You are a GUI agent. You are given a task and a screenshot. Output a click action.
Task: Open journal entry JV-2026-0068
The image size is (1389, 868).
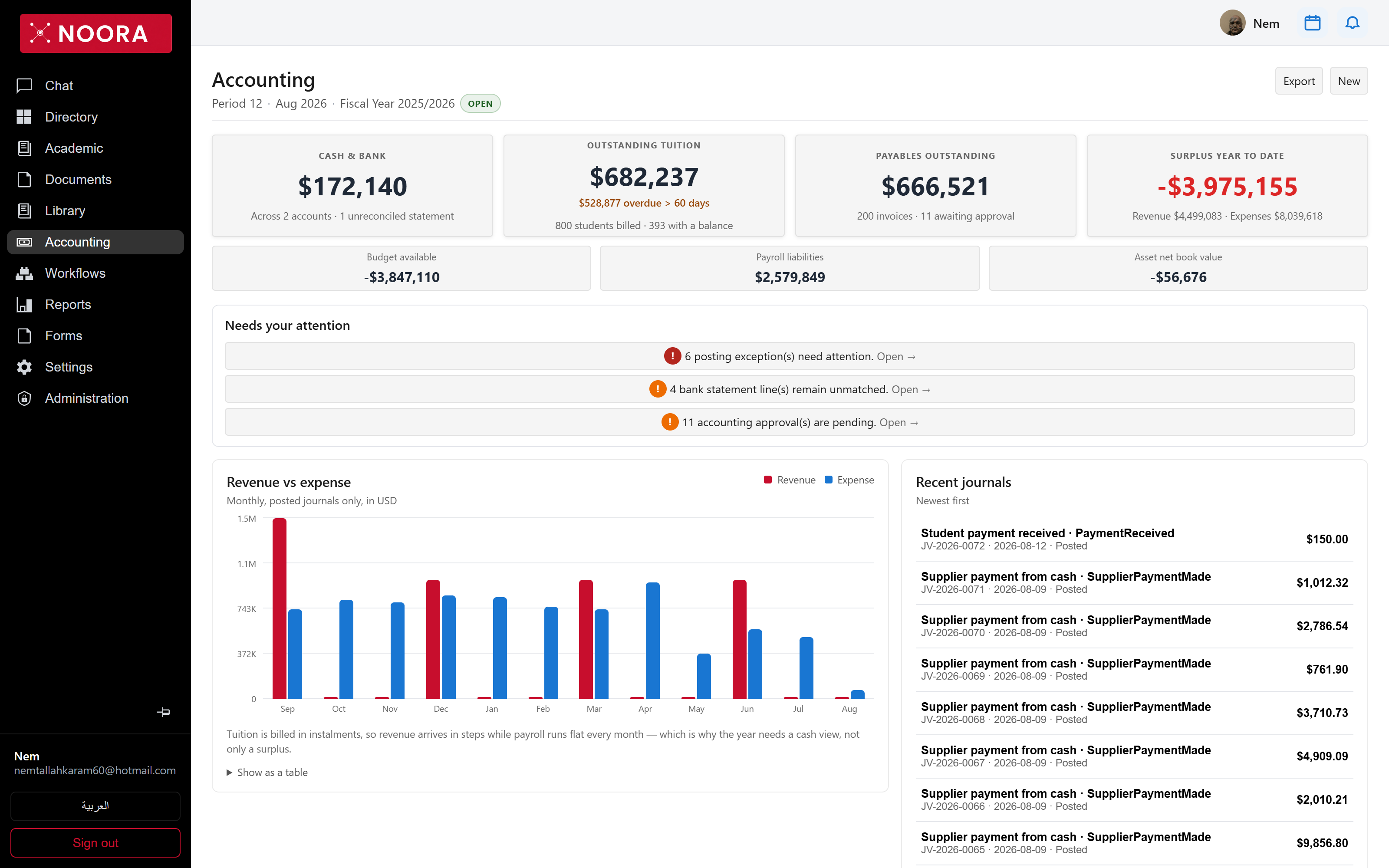point(1134,713)
